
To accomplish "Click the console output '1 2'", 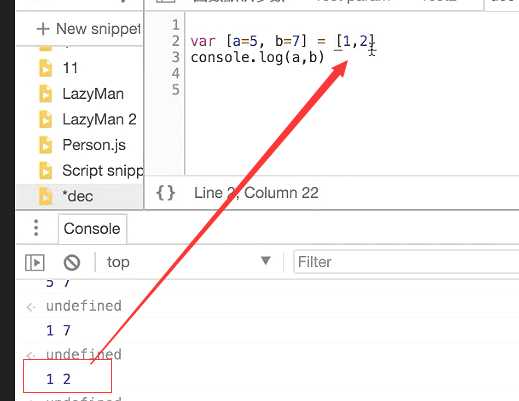I will click(58, 379).
